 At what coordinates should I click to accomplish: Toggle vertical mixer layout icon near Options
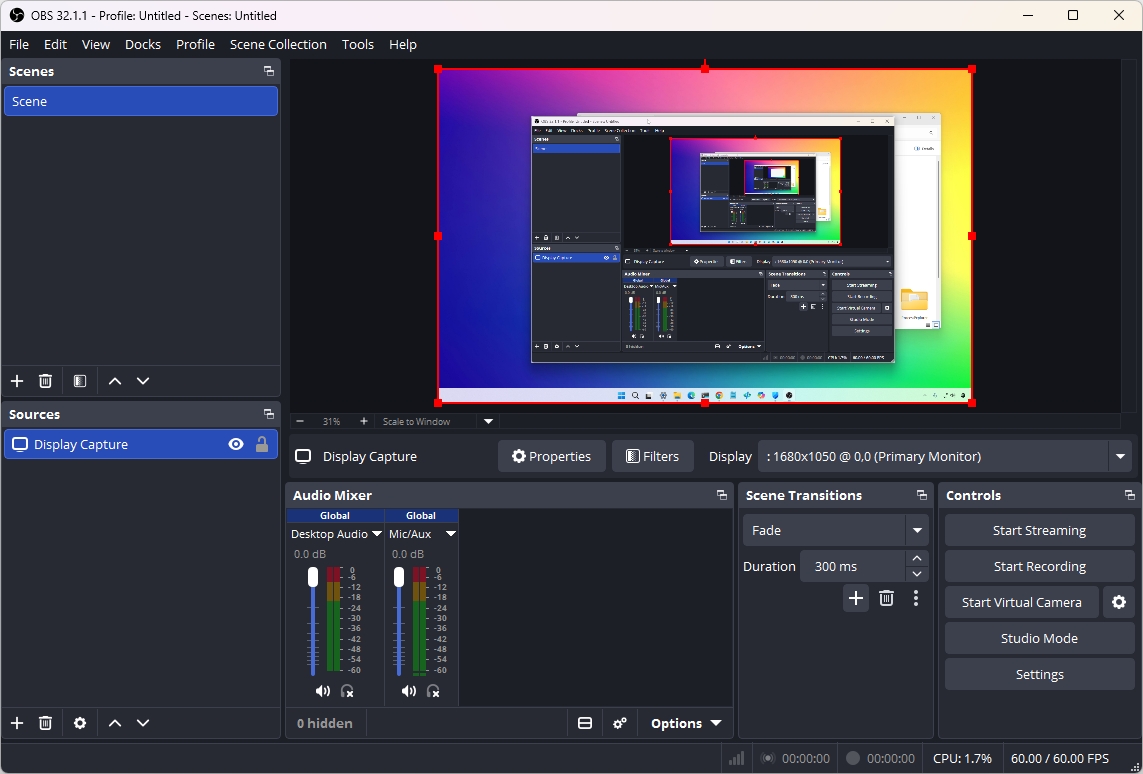point(585,723)
